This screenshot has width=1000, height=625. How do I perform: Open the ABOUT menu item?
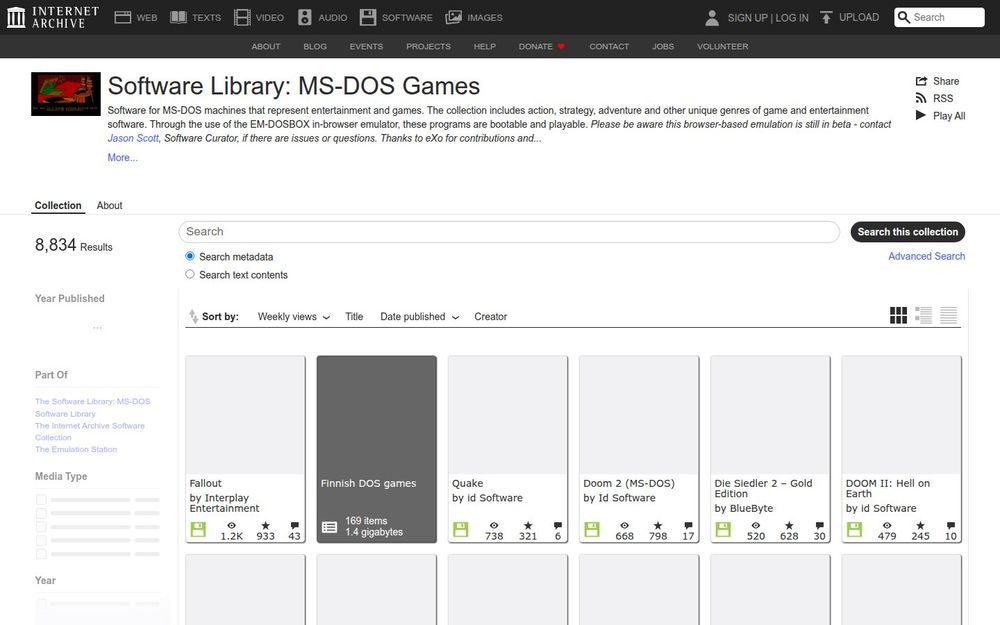pos(266,47)
